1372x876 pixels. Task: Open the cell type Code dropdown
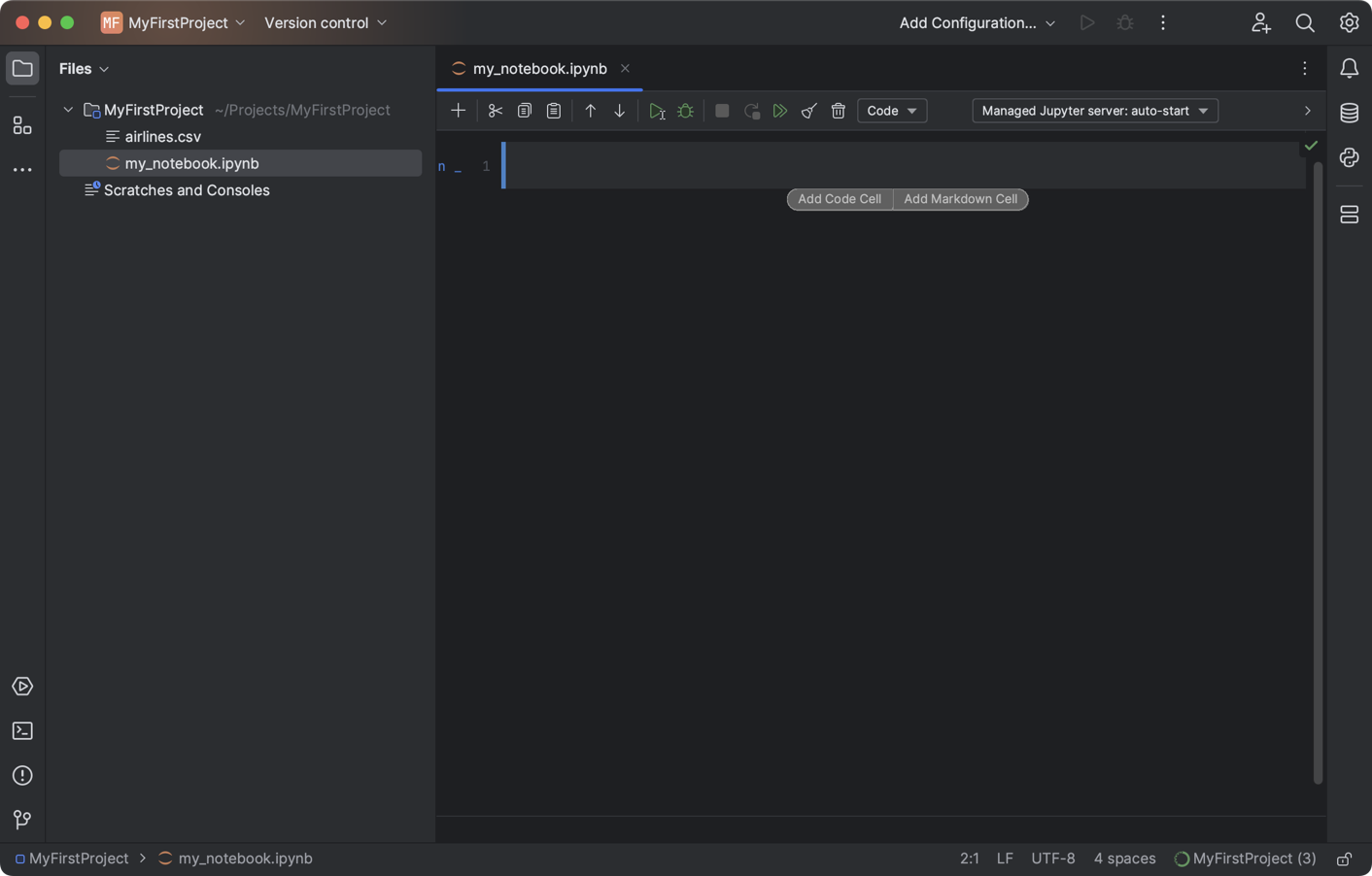(x=891, y=111)
